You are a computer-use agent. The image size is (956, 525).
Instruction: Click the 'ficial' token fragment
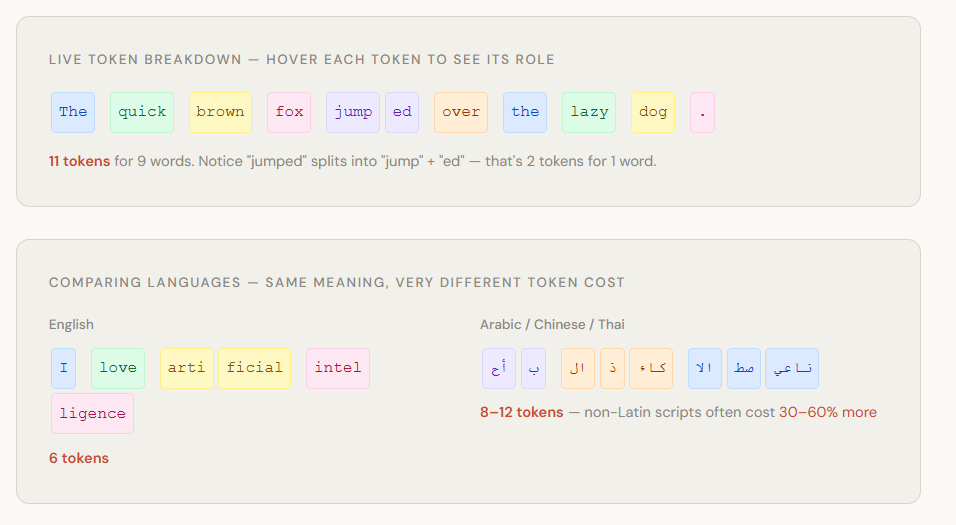[254, 368]
